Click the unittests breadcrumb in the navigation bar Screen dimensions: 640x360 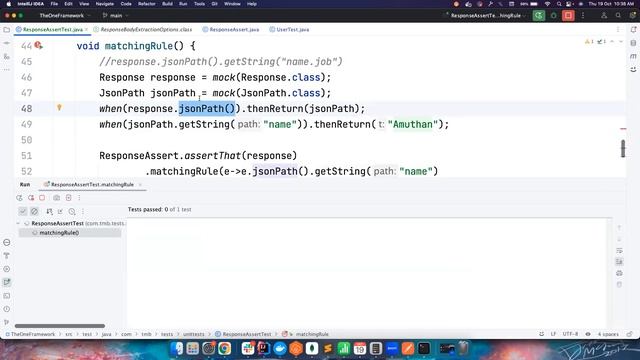click(193, 334)
